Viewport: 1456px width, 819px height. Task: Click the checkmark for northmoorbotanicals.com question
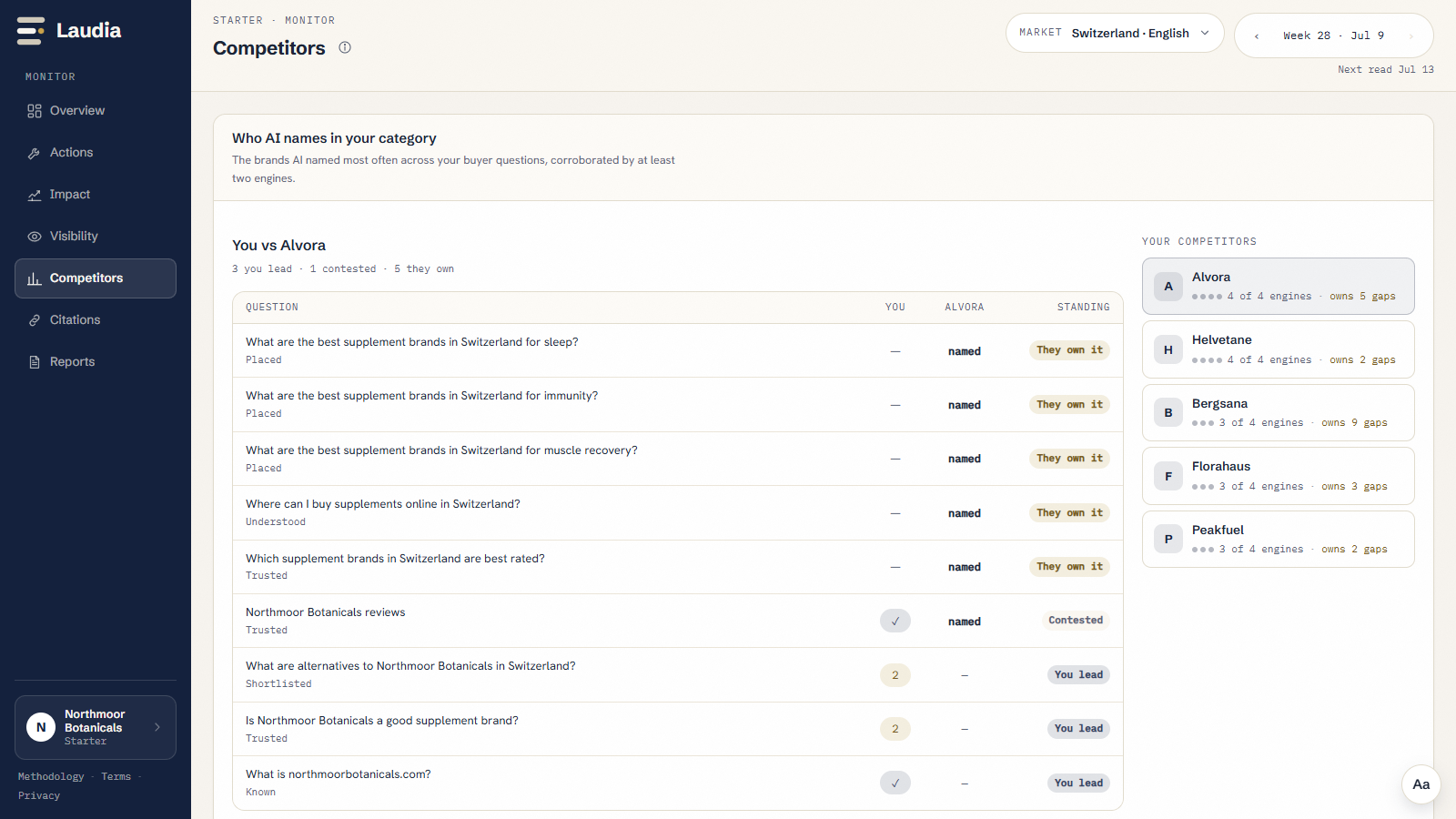895,783
